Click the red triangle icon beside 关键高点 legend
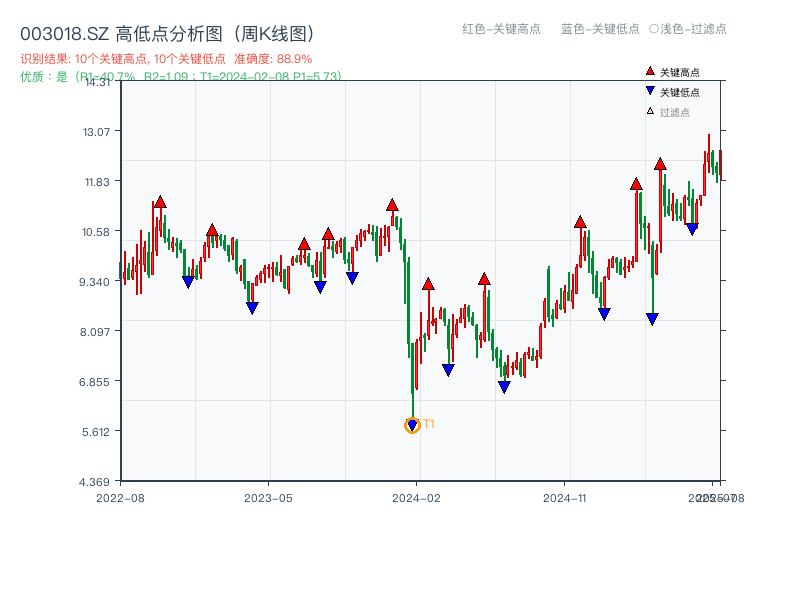Viewport: 800px width, 600px height. [x=650, y=71]
